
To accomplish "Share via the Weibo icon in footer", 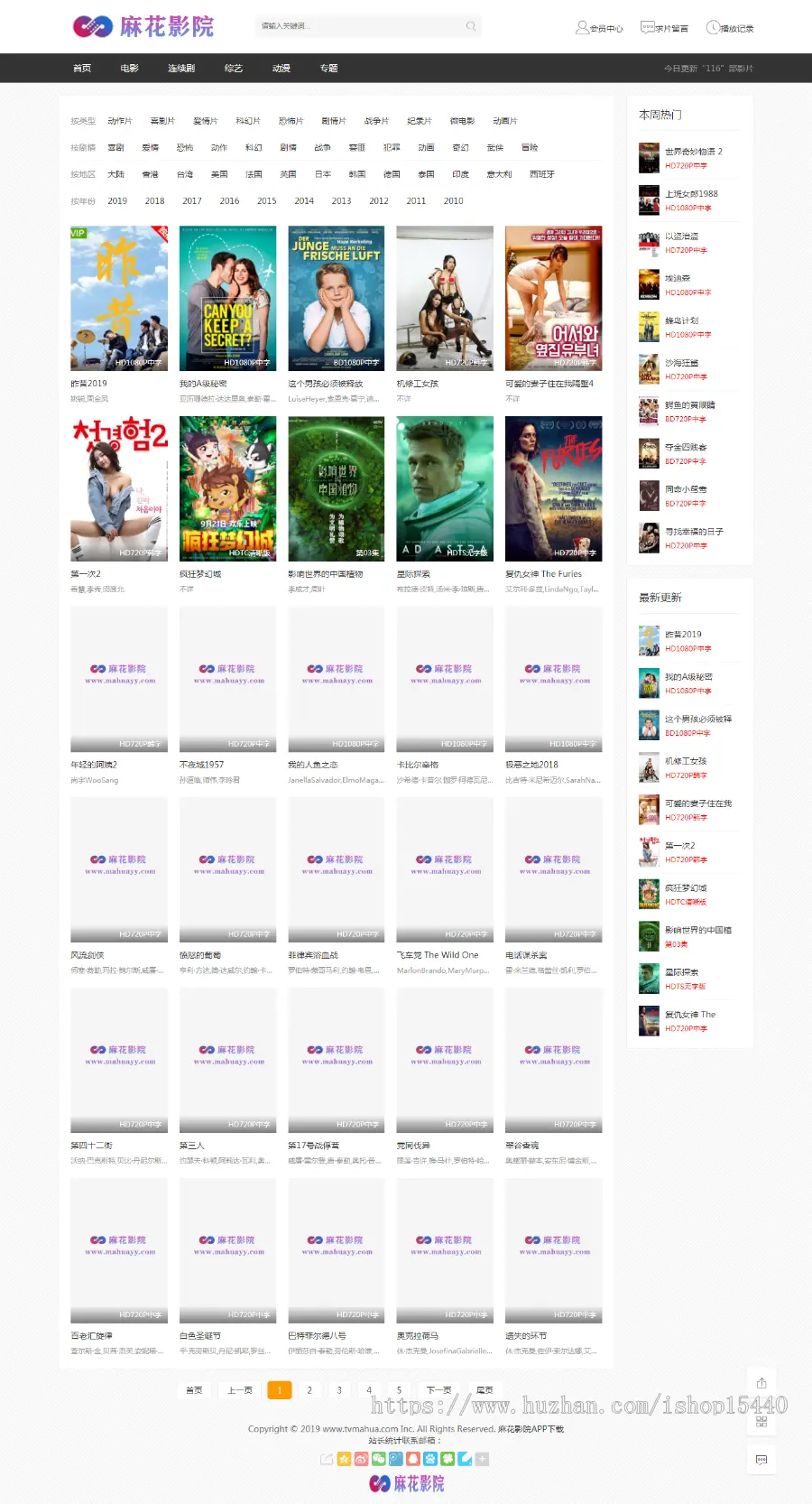I will point(361,1459).
